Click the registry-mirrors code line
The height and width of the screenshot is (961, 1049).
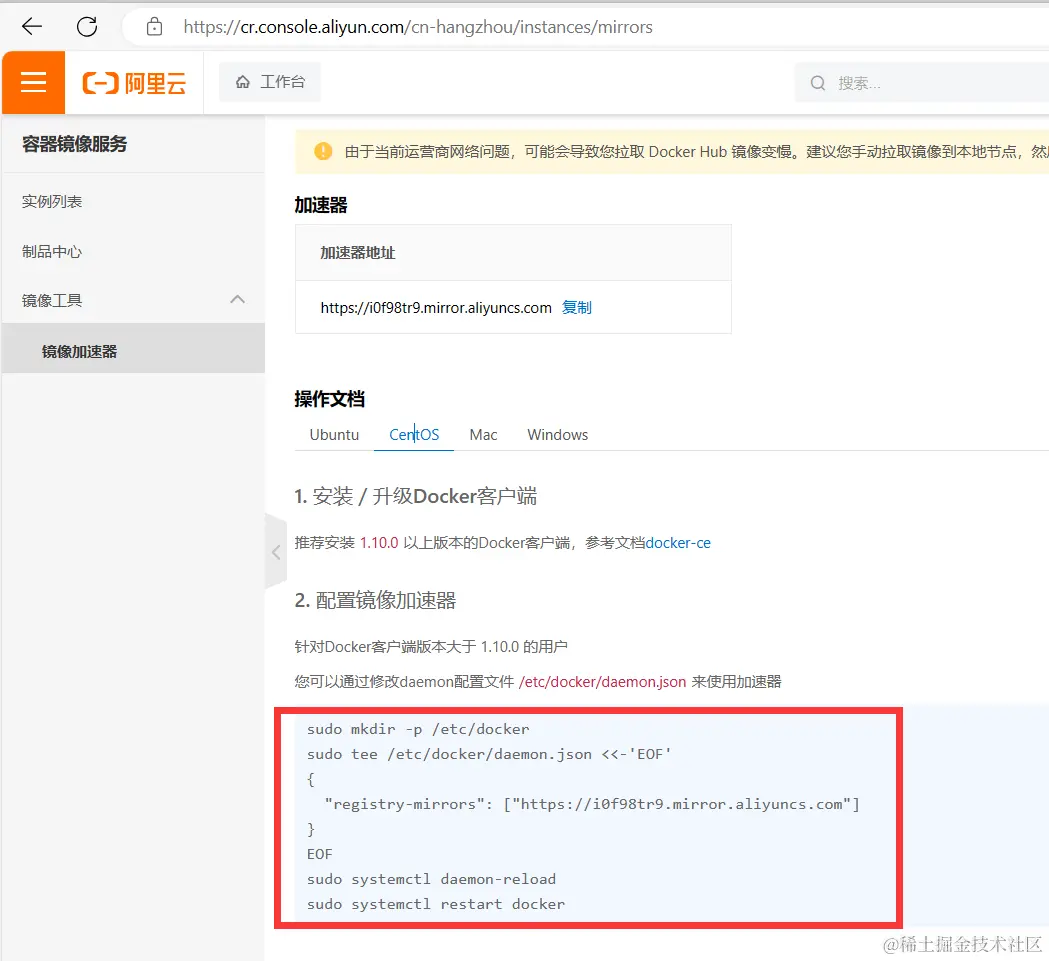point(592,804)
